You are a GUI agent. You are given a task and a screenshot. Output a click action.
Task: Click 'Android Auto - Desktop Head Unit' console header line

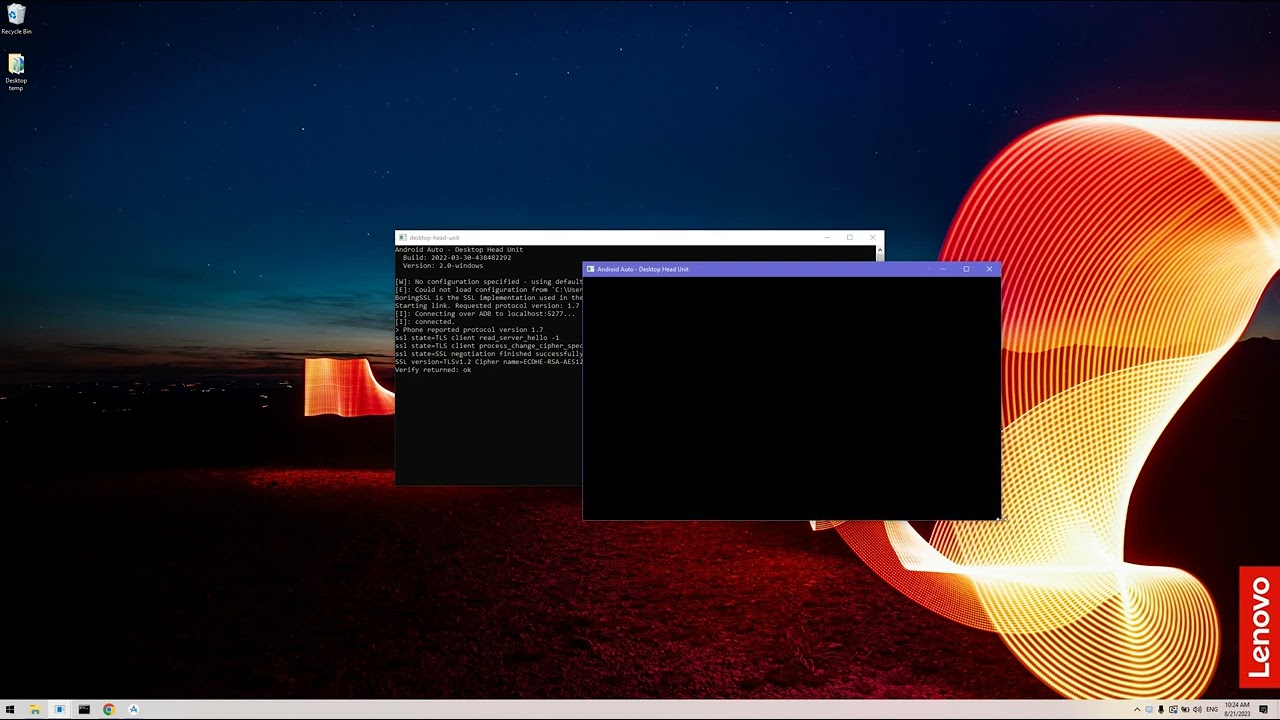(459, 250)
